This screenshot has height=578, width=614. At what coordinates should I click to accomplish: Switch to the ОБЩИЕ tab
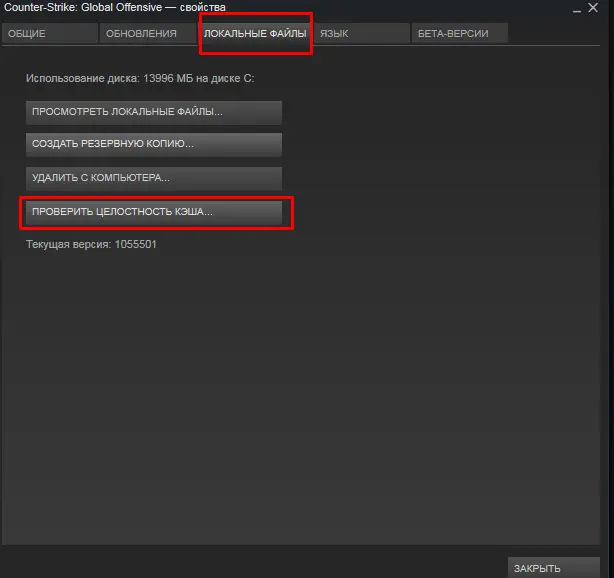pyautogui.click(x=50, y=33)
